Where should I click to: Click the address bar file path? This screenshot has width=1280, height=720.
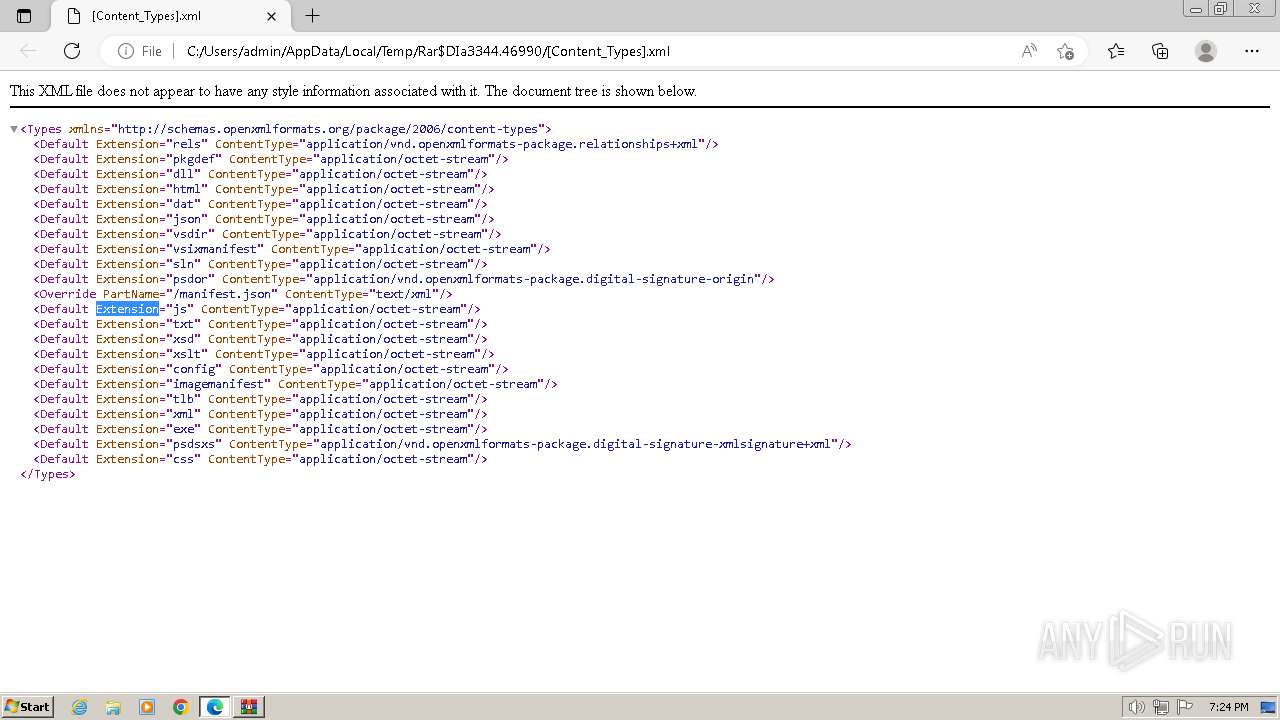coord(428,51)
